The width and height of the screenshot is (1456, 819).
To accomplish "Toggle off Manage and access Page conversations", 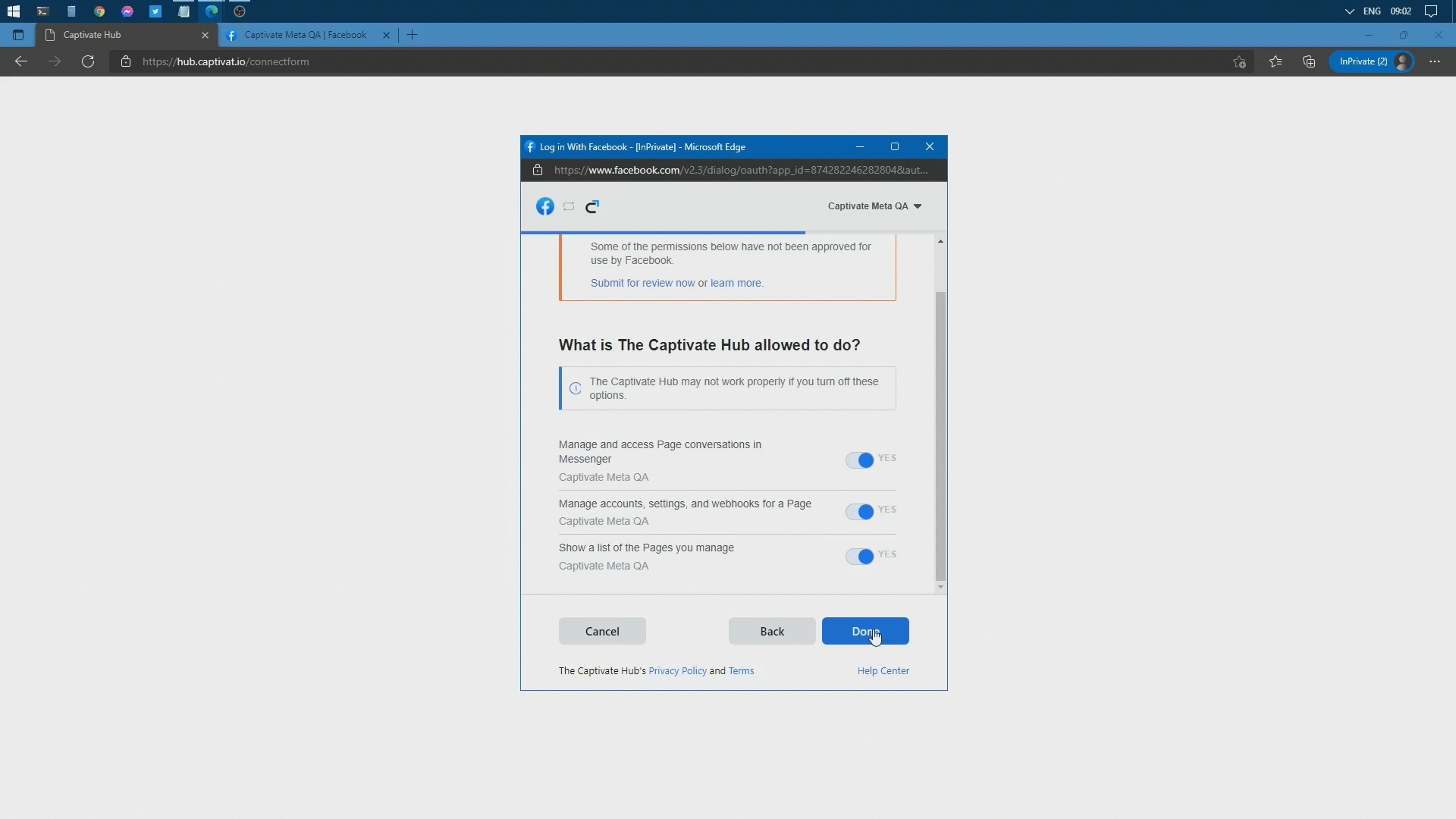I will (x=860, y=460).
